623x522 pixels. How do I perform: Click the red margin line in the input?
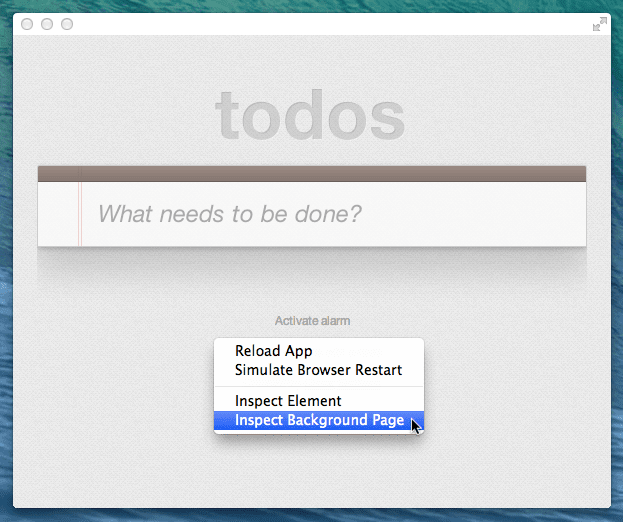pos(78,214)
